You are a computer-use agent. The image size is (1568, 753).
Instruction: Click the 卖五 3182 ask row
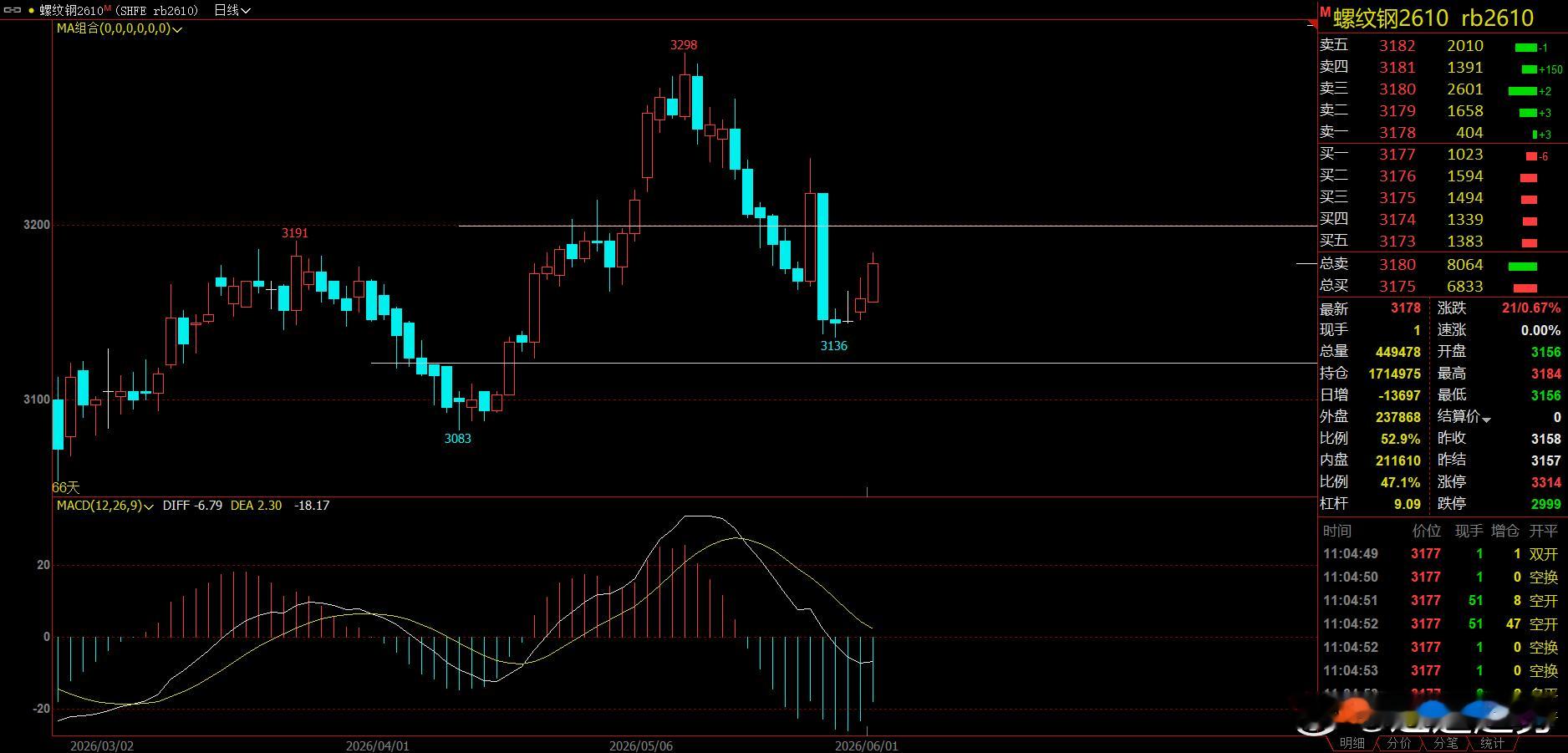point(1442,46)
